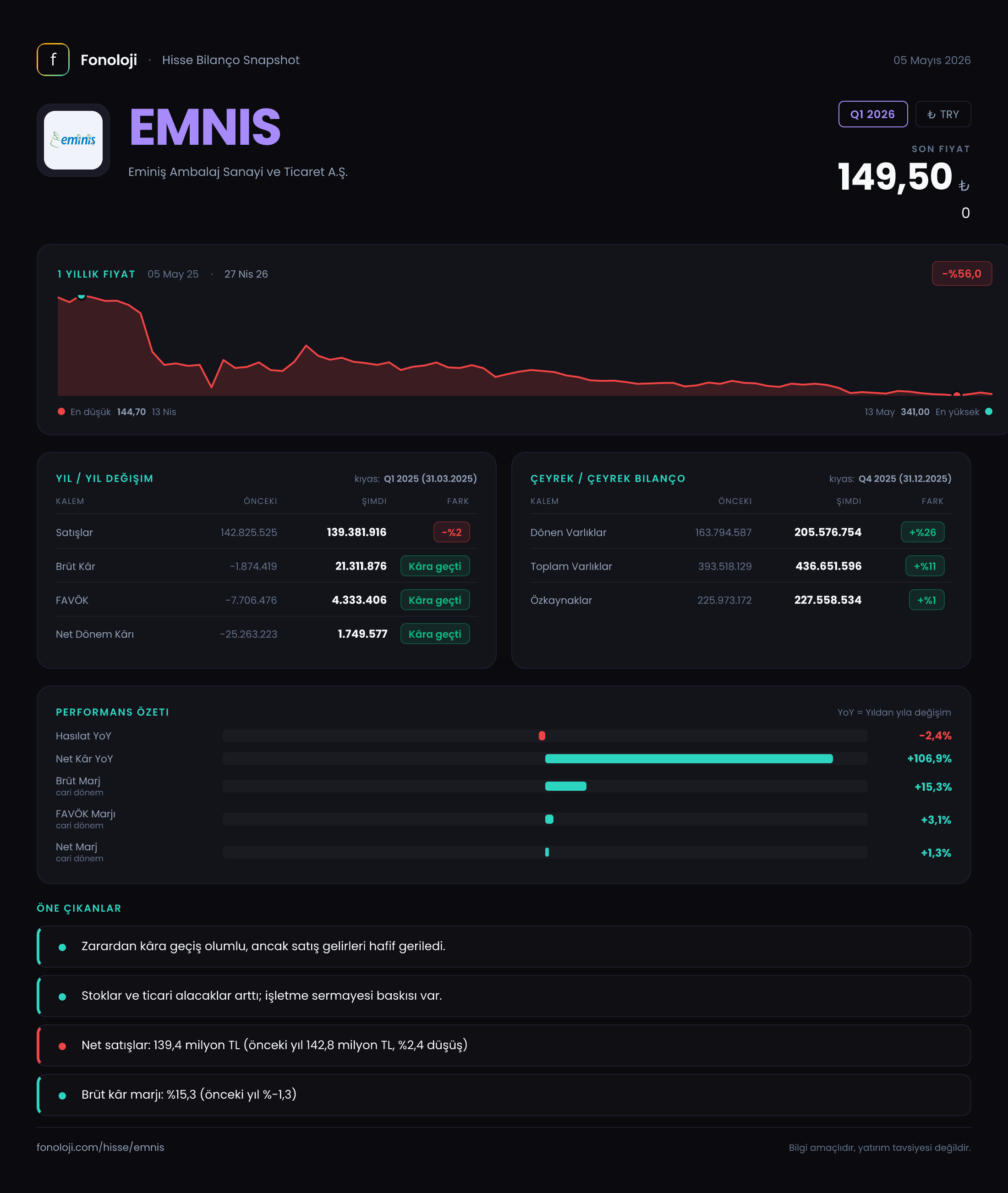Click the 'ÖNE ÇIKANLAR' section heading
This screenshot has width=1008, height=1193.
(x=79, y=908)
